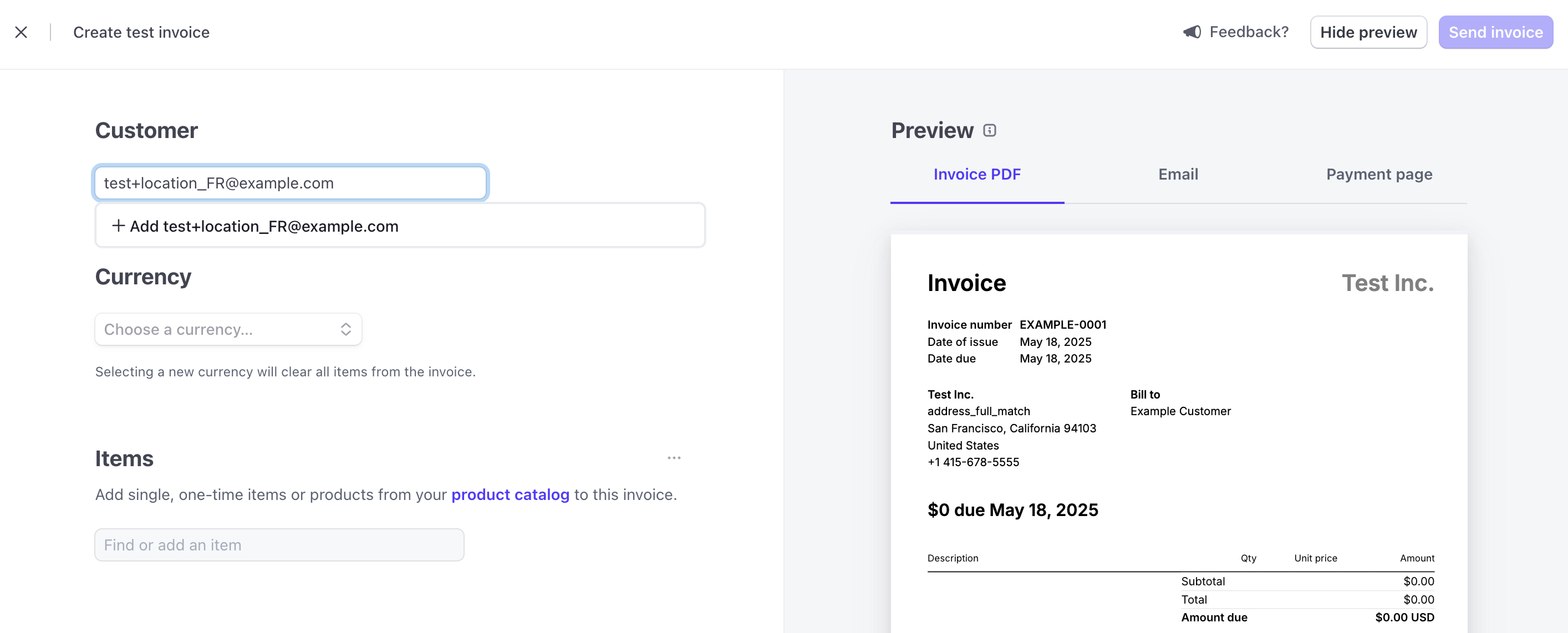Close the Create test invoice dialog
The width and height of the screenshot is (1568, 633).
(21, 32)
